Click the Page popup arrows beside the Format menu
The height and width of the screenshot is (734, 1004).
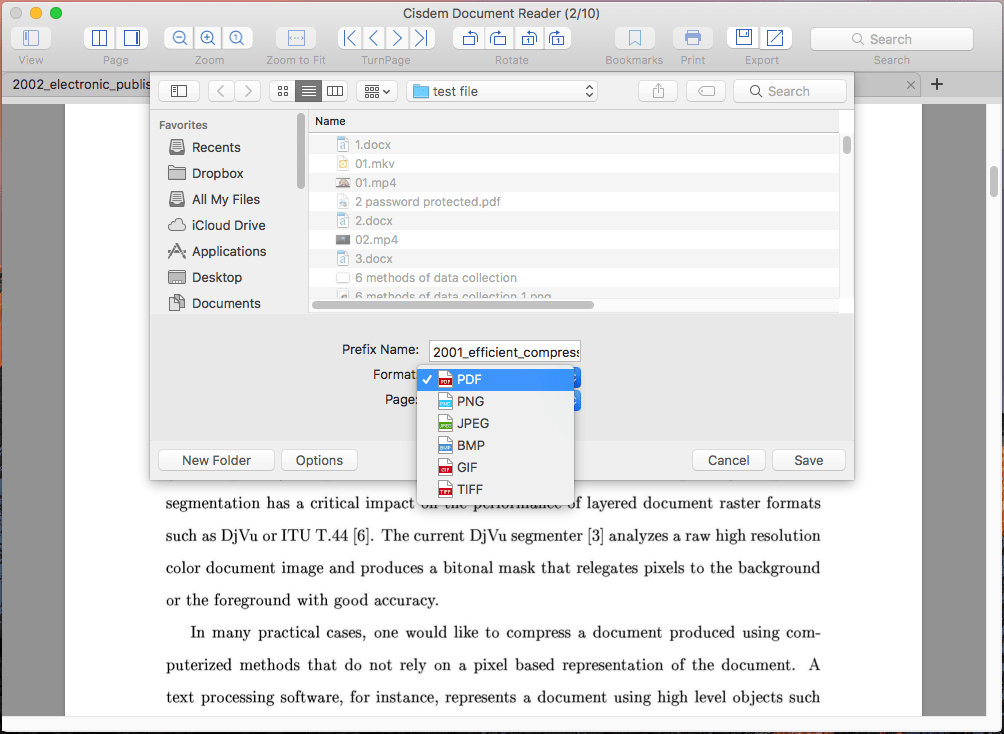pyautogui.click(x=576, y=400)
